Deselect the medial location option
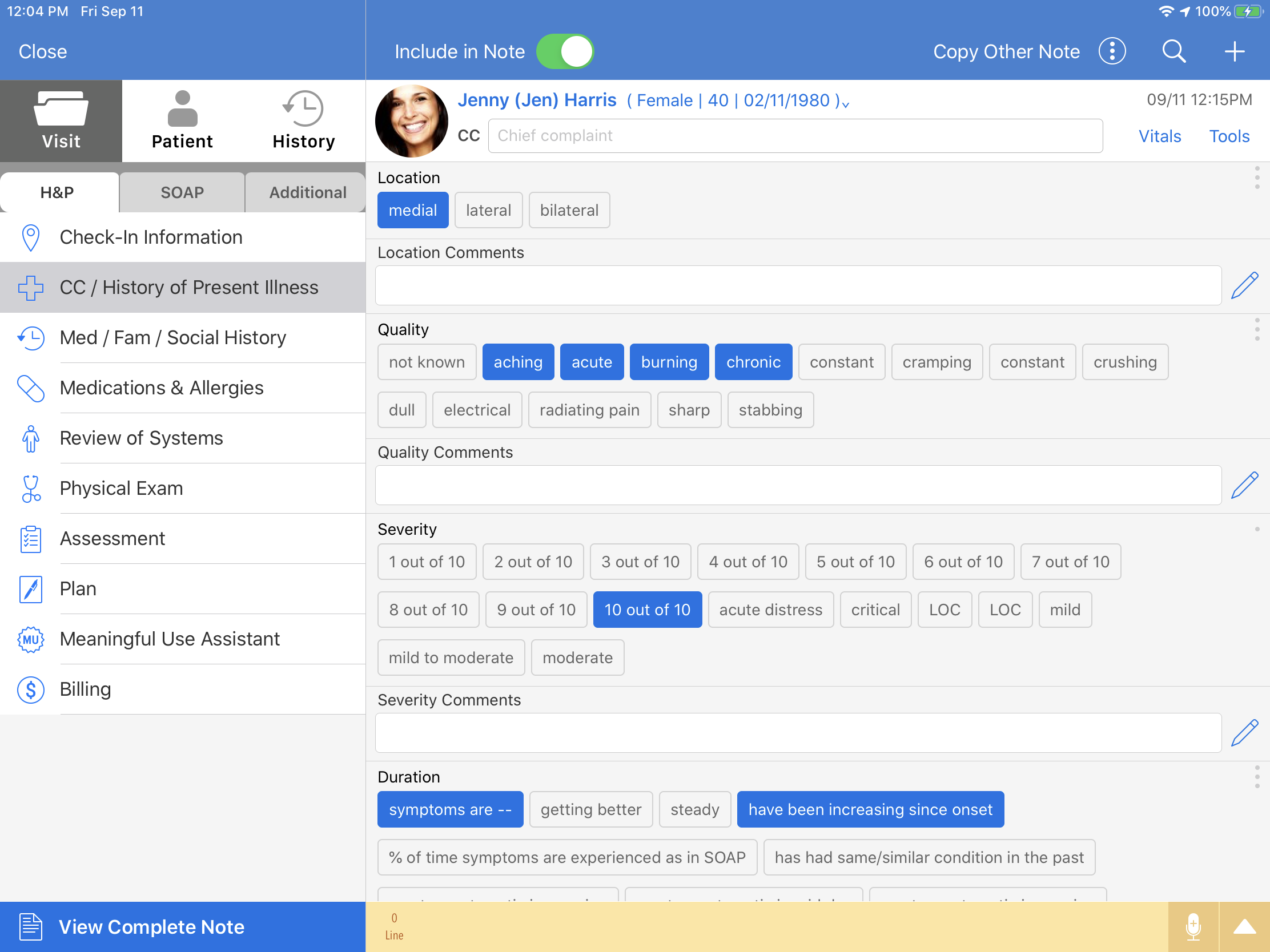This screenshot has width=1270, height=952. click(413, 210)
